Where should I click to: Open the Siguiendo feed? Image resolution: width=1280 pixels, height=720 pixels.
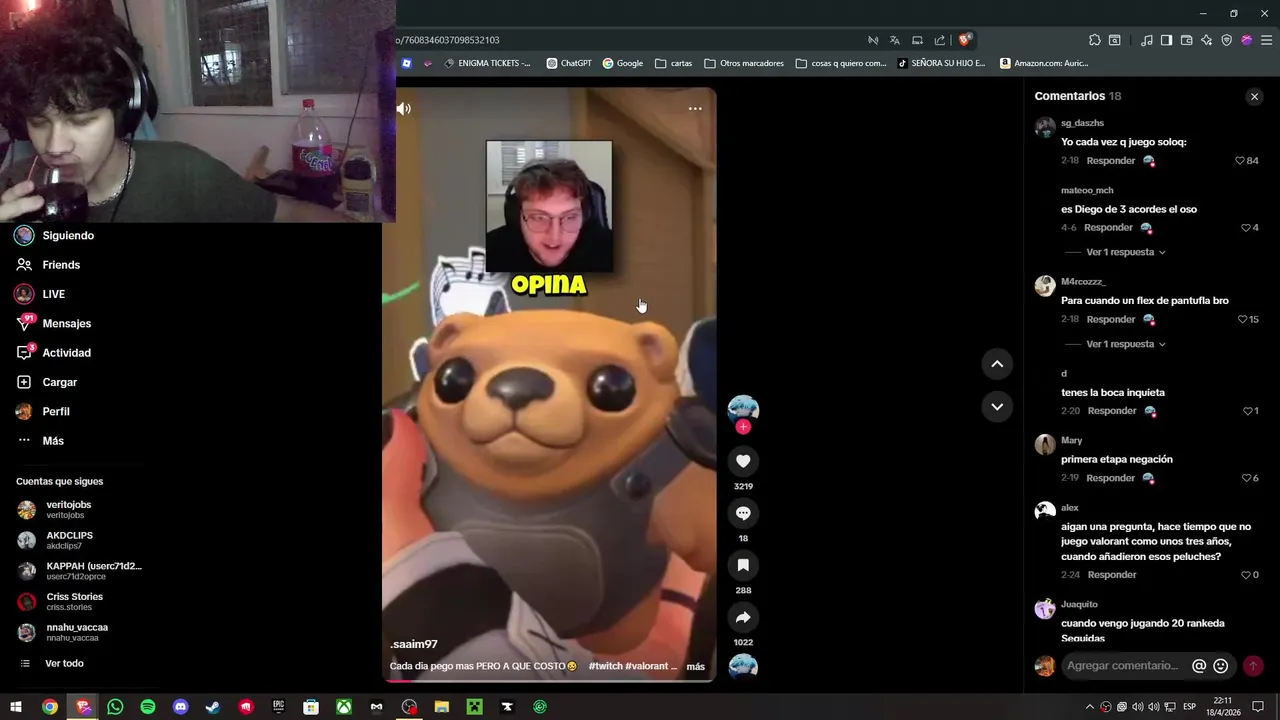[68, 236]
